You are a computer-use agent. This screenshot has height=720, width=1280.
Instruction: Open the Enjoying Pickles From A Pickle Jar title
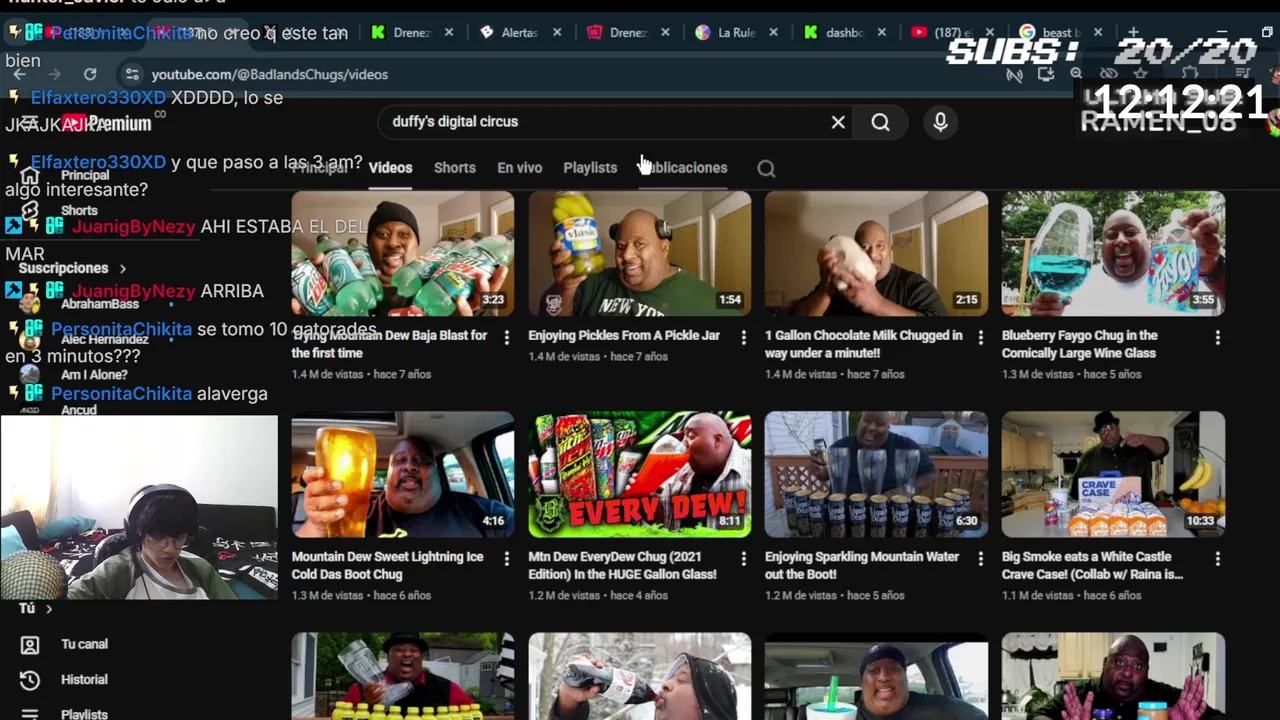point(624,335)
